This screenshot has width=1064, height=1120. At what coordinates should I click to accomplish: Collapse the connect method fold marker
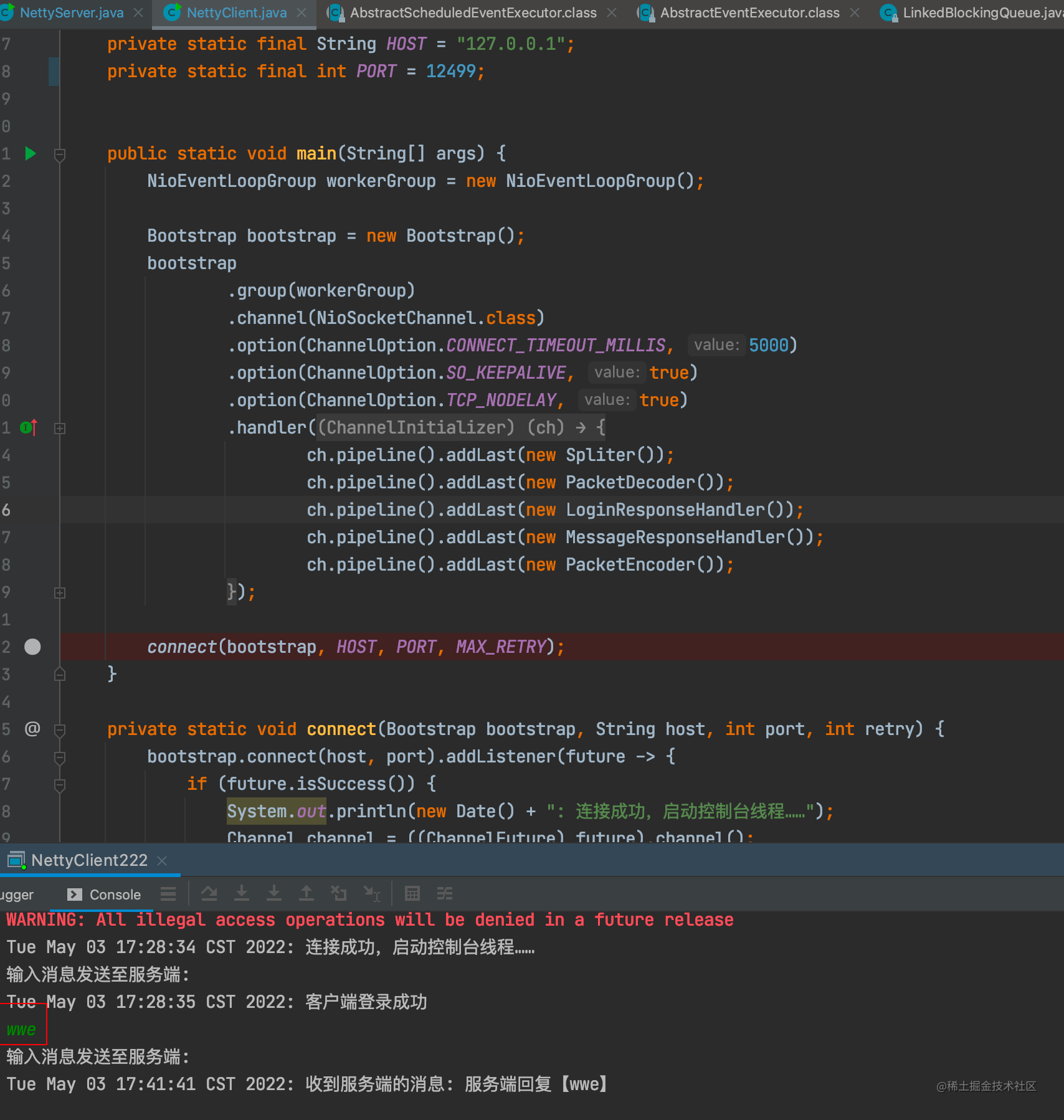coord(60,729)
